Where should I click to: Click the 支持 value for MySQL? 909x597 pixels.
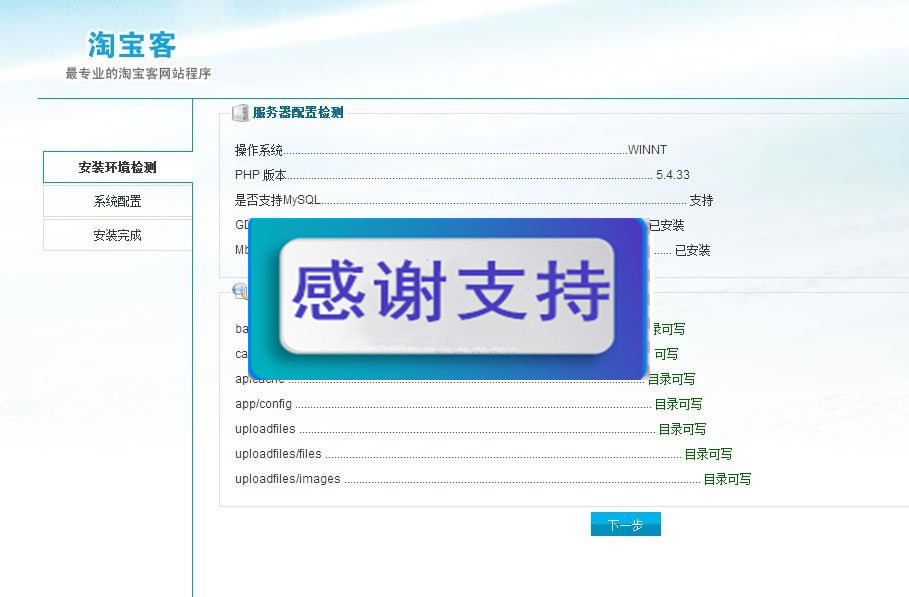701,200
